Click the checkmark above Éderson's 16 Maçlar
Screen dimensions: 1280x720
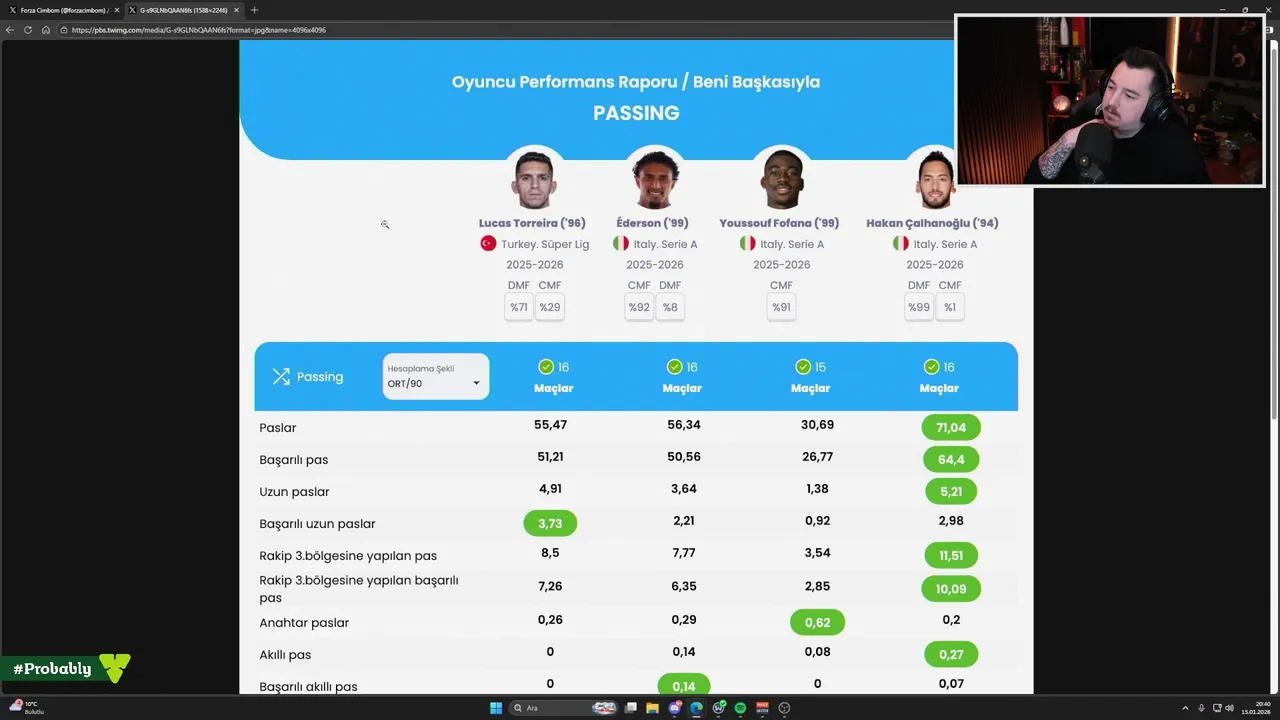pos(674,367)
